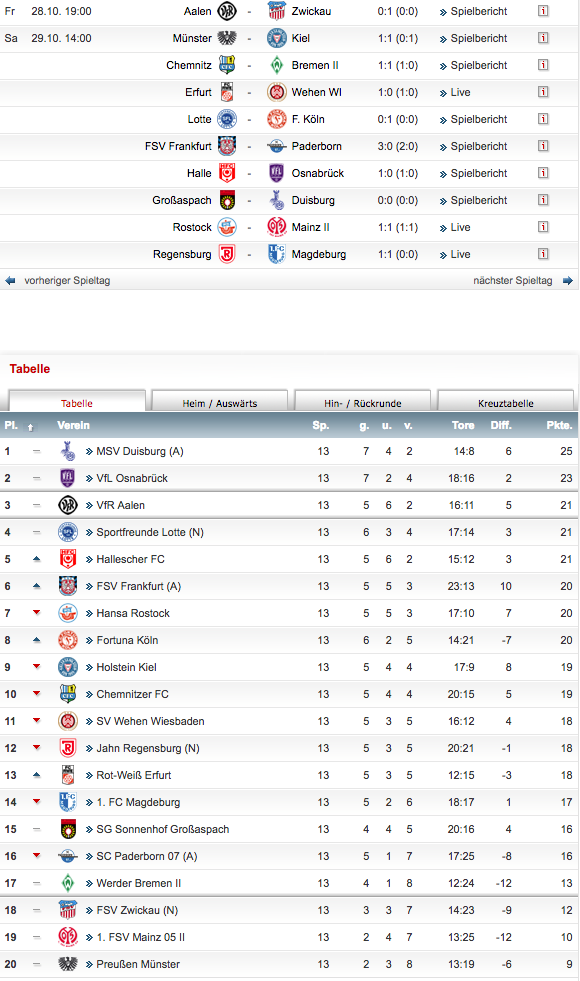
Task: Open the info icon for Erfurt - Wehen WI
Action: (x=543, y=92)
